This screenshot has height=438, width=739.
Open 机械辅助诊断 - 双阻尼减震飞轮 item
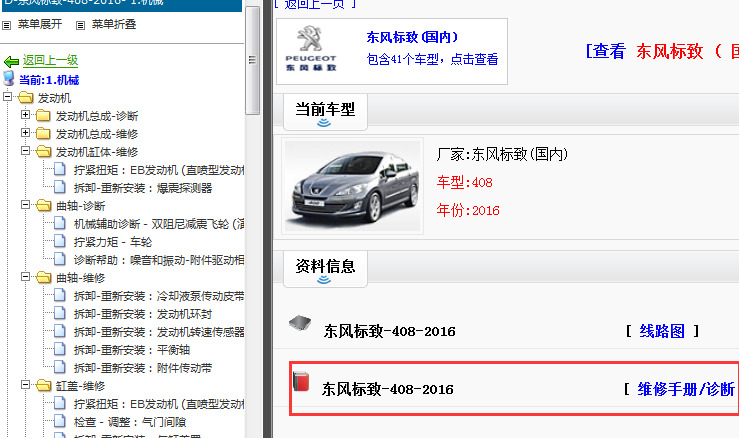pyautogui.click(x=159, y=224)
